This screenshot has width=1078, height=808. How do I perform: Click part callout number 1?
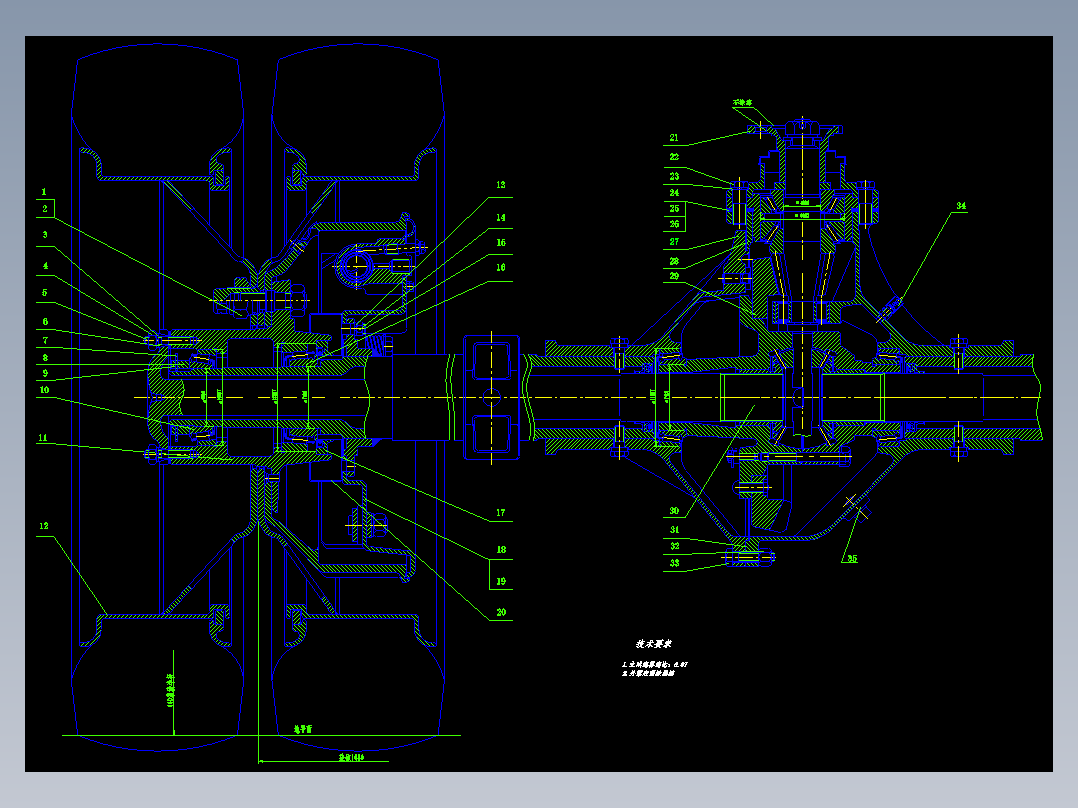click(x=44, y=192)
